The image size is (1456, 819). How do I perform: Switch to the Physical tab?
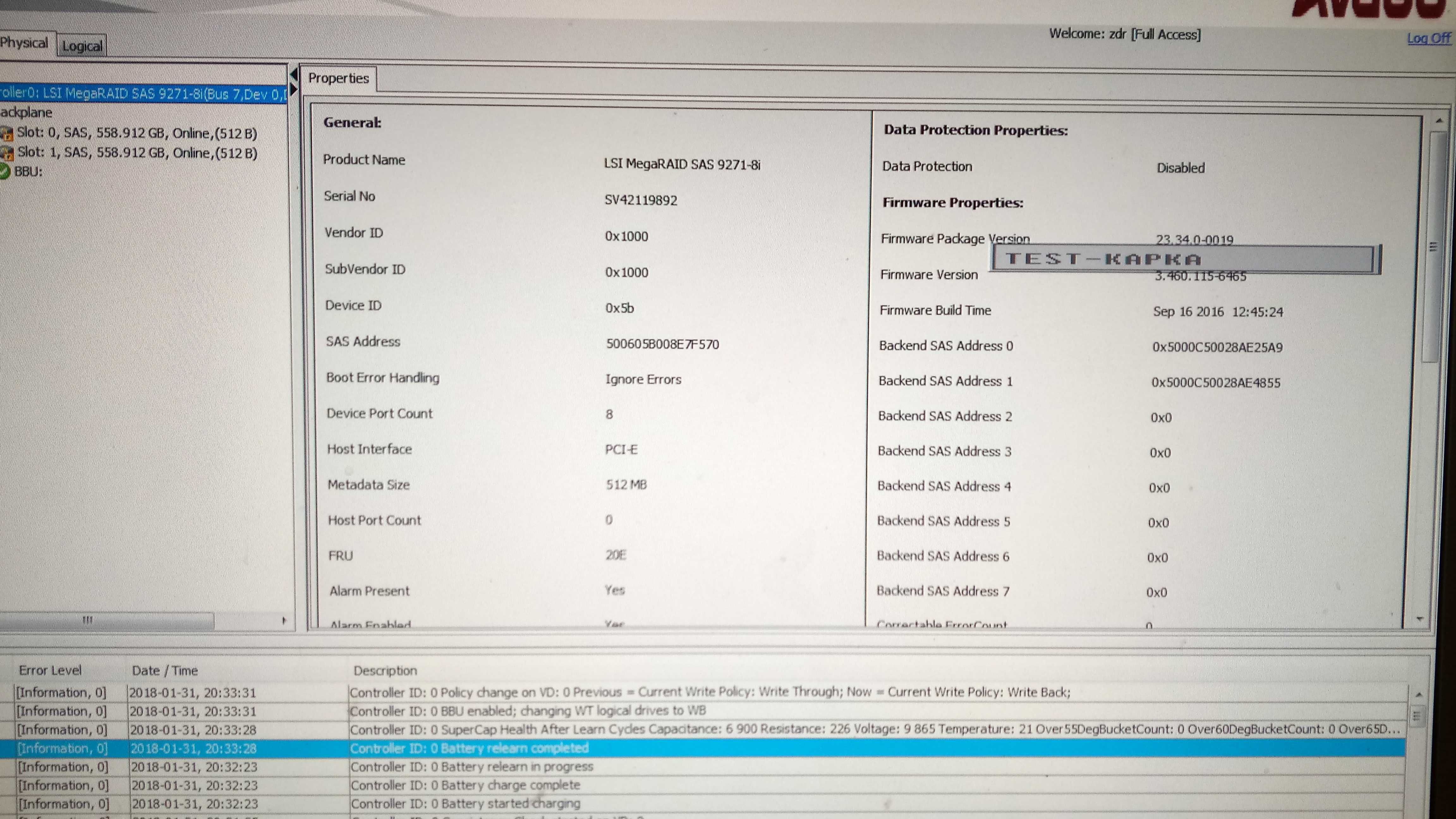coord(25,43)
